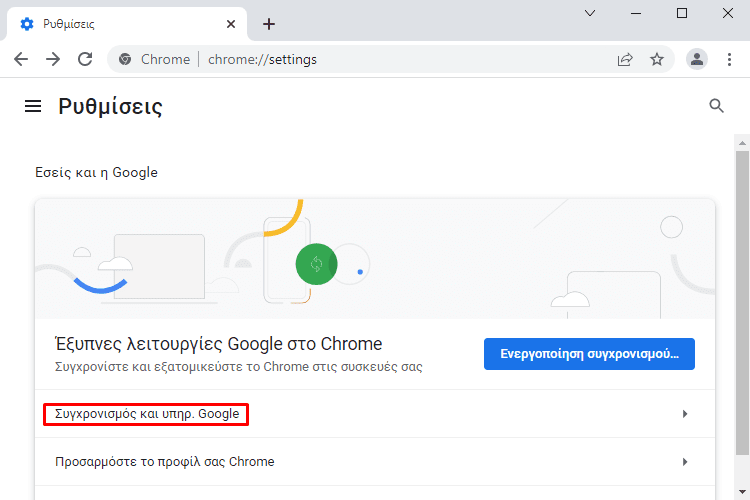Minimize the Chrome window
Image resolution: width=750 pixels, height=500 pixels.
click(x=636, y=13)
